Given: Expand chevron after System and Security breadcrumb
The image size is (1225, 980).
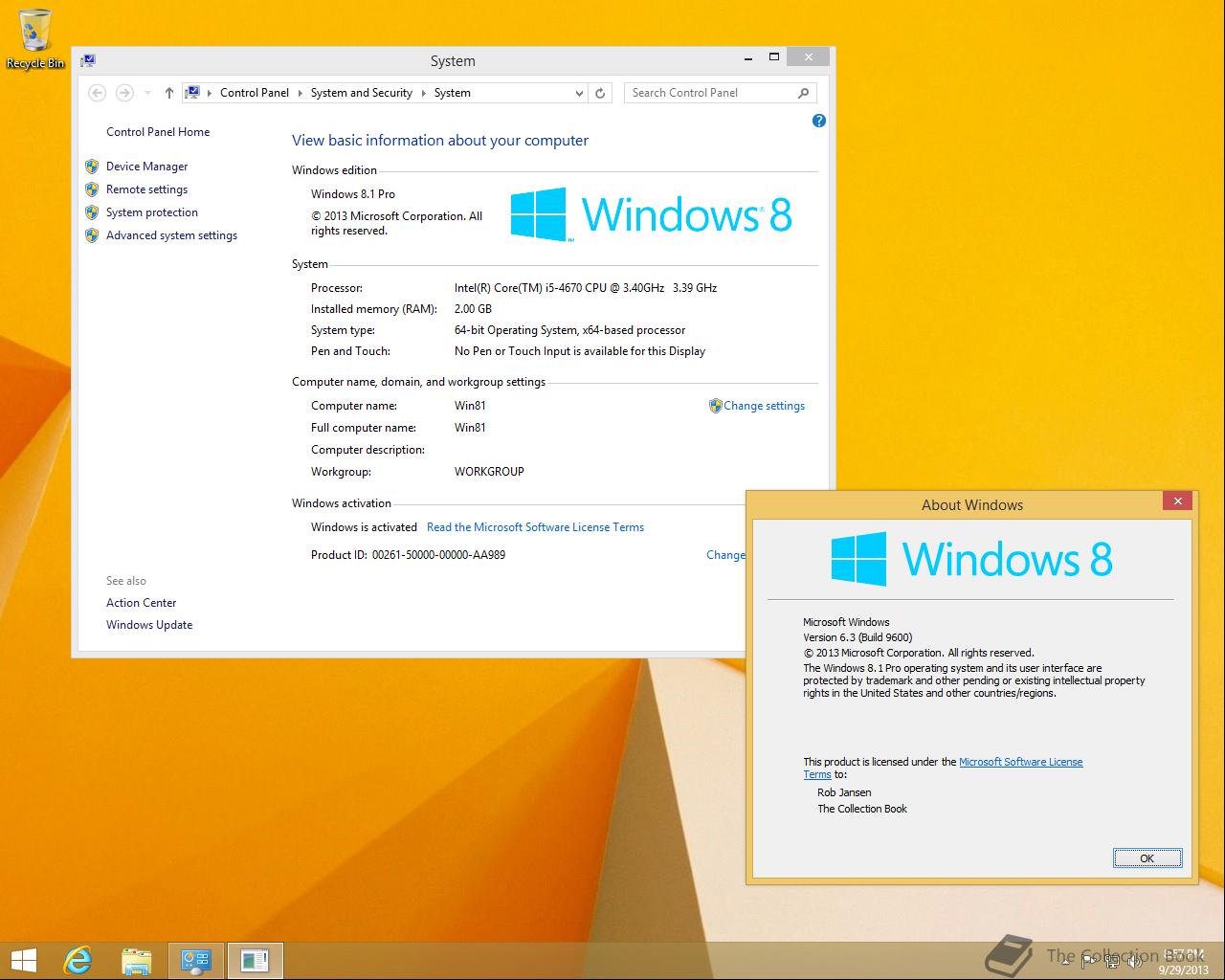Looking at the screenshot, I should tap(423, 93).
